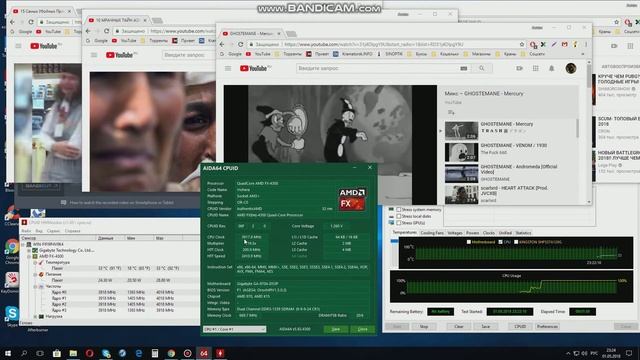
Task: Click CPUID button in stability test
Action: [x=520, y=327]
